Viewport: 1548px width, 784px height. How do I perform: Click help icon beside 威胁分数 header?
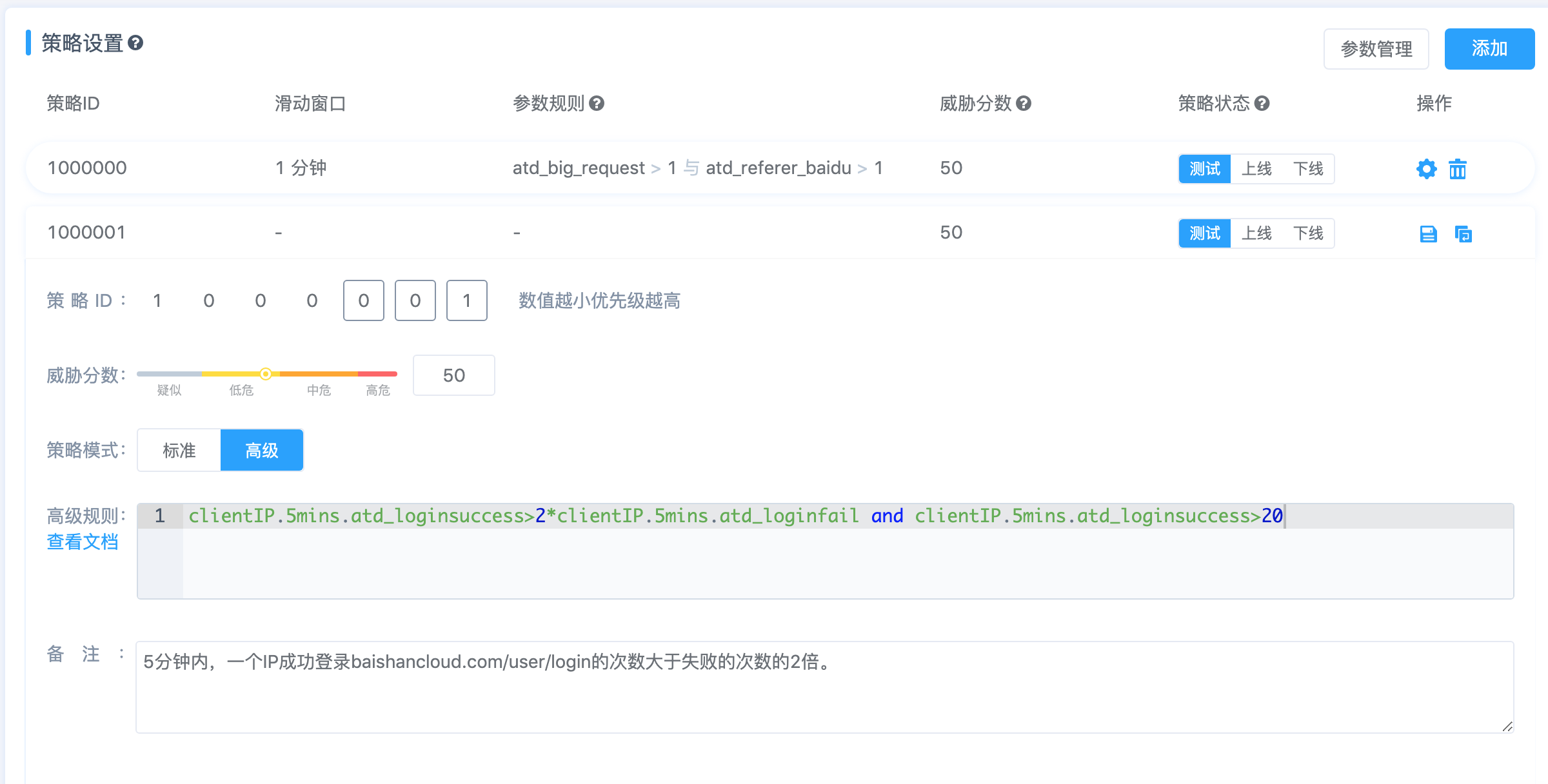[x=1024, y=103]
